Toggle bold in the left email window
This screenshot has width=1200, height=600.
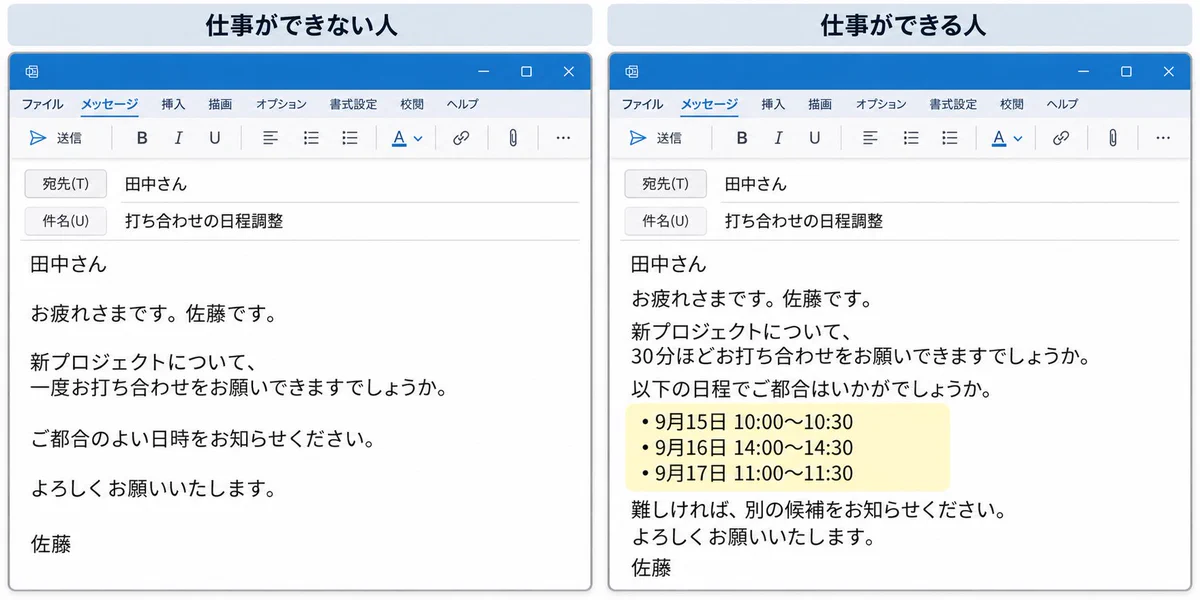point(142,138)
